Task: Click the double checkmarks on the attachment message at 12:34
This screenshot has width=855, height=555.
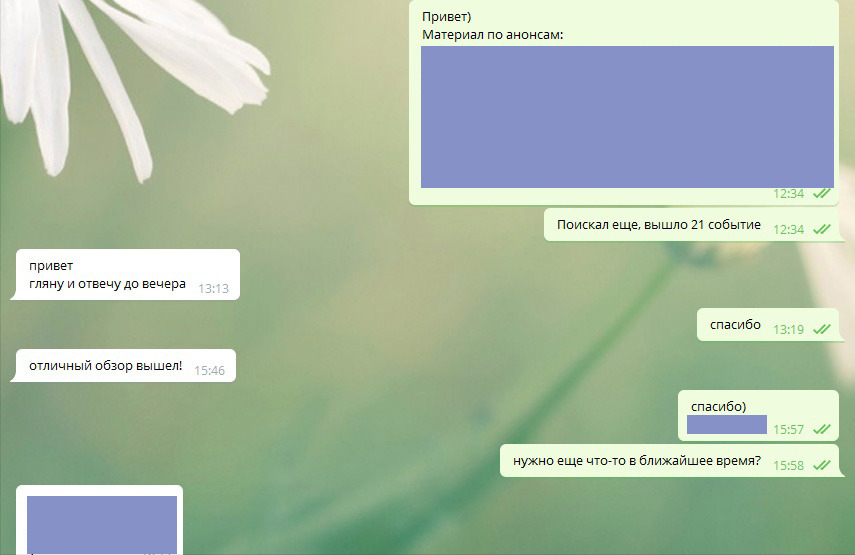Action: [822, 194]
